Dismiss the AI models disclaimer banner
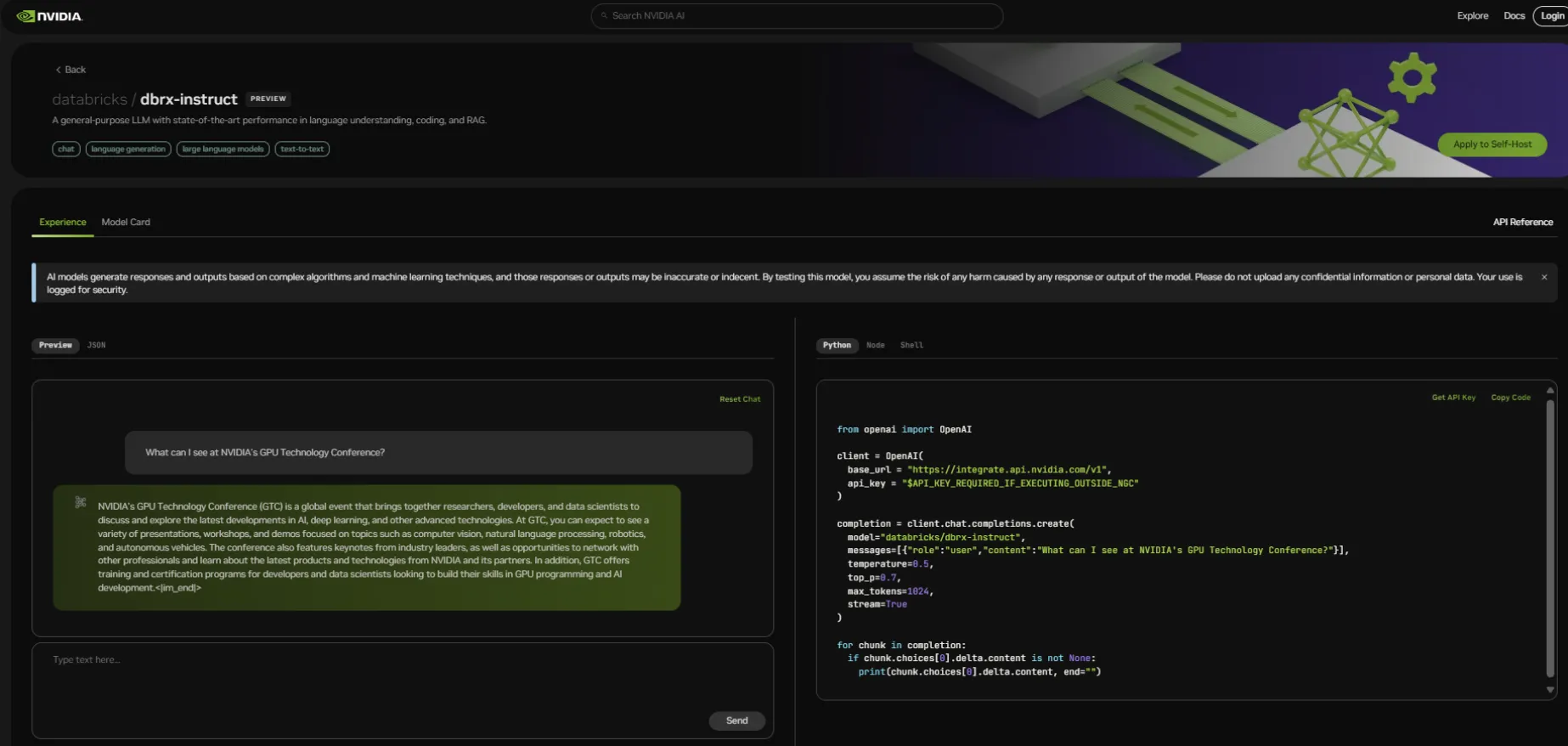This screenshot has height=746, width=1568. [x=1543, y=277]
